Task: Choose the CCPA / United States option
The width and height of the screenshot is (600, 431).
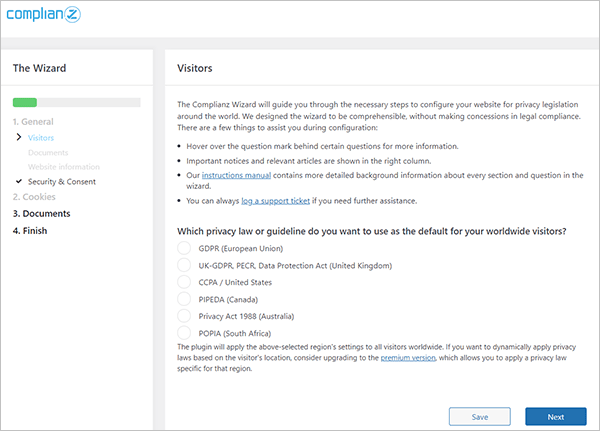Action: tap(184, 282)
